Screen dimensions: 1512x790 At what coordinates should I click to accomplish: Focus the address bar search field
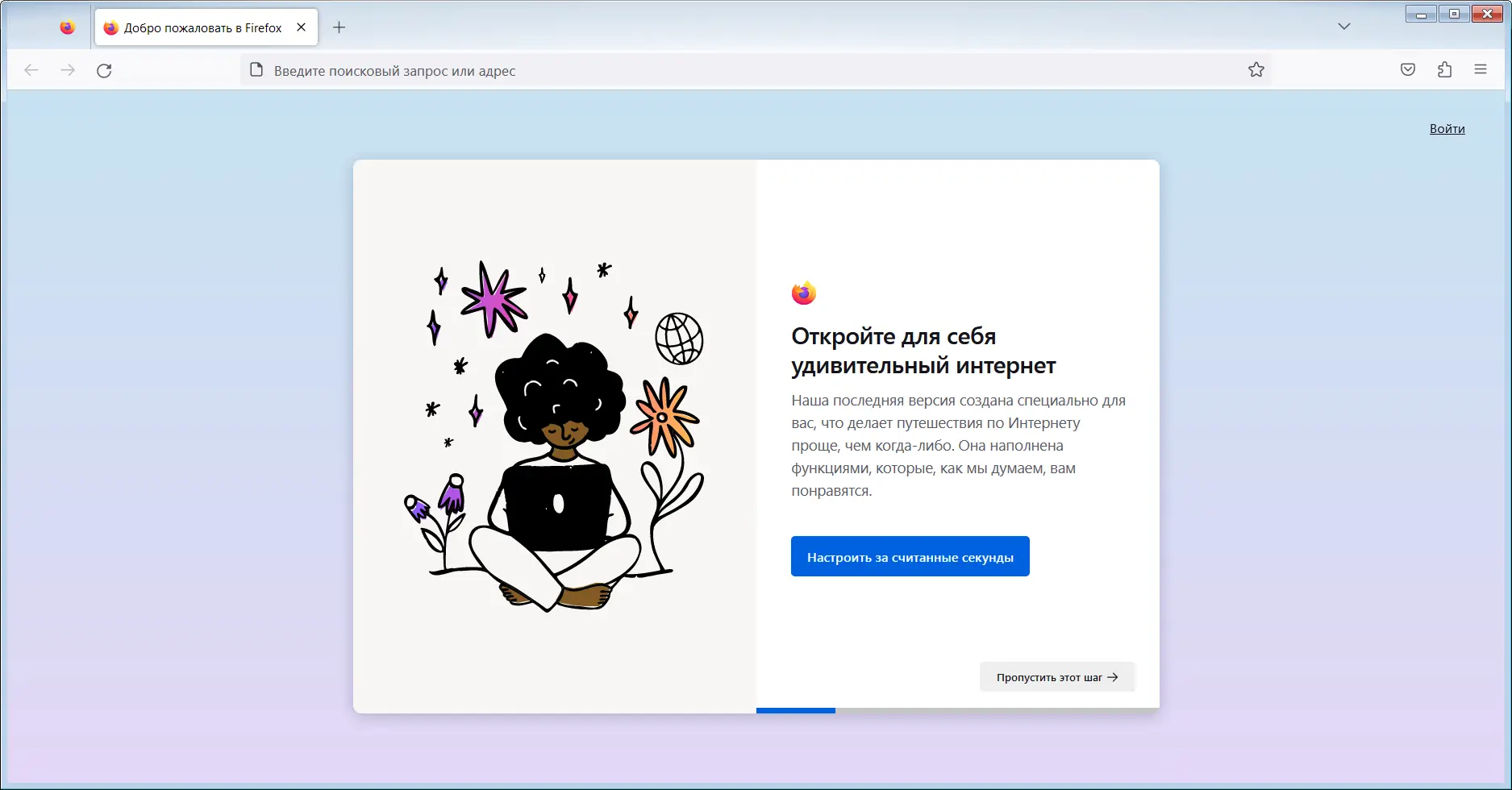755,70
